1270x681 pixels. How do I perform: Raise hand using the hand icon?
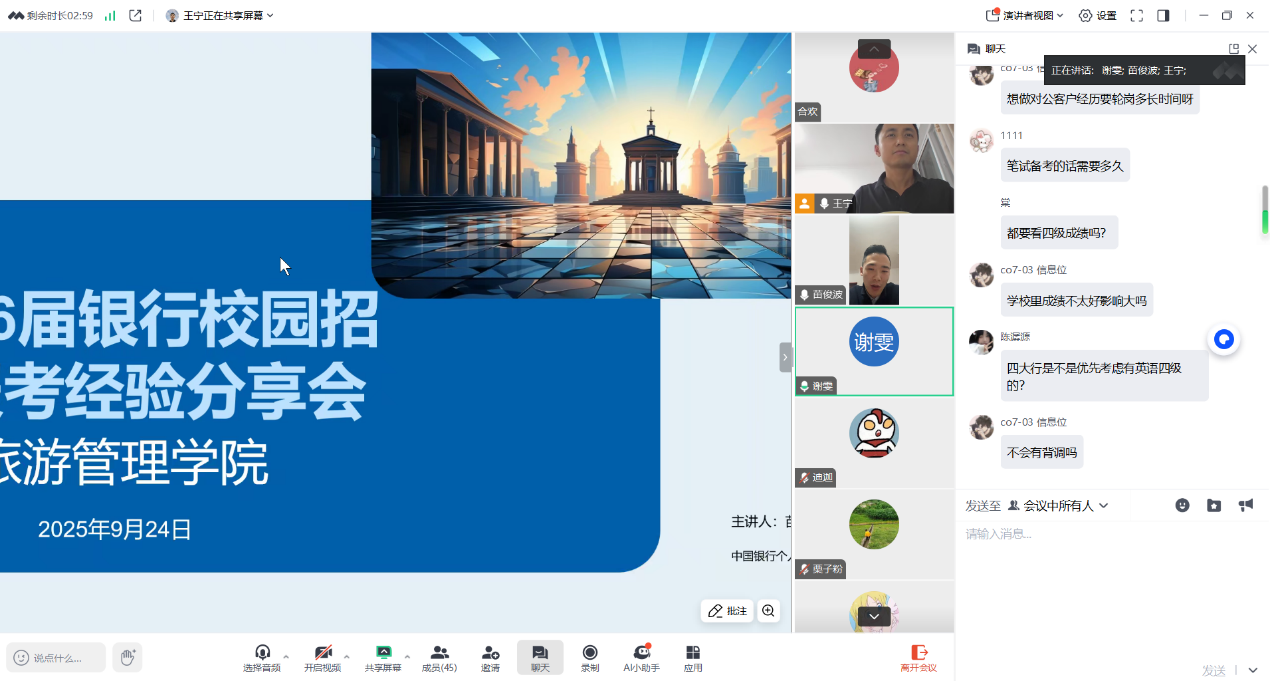(x=127, y=657)
